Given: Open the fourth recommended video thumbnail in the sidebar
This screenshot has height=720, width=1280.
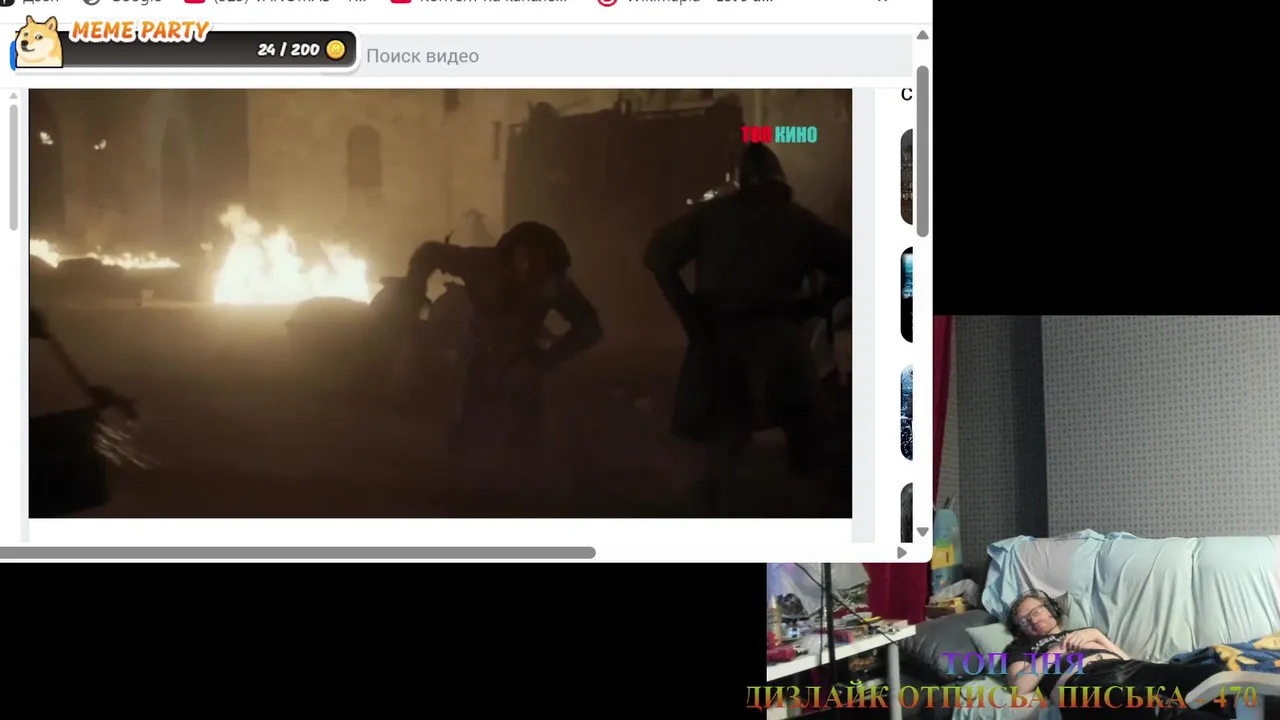Looking at the screenshot, I should click(x=907, y=513).
